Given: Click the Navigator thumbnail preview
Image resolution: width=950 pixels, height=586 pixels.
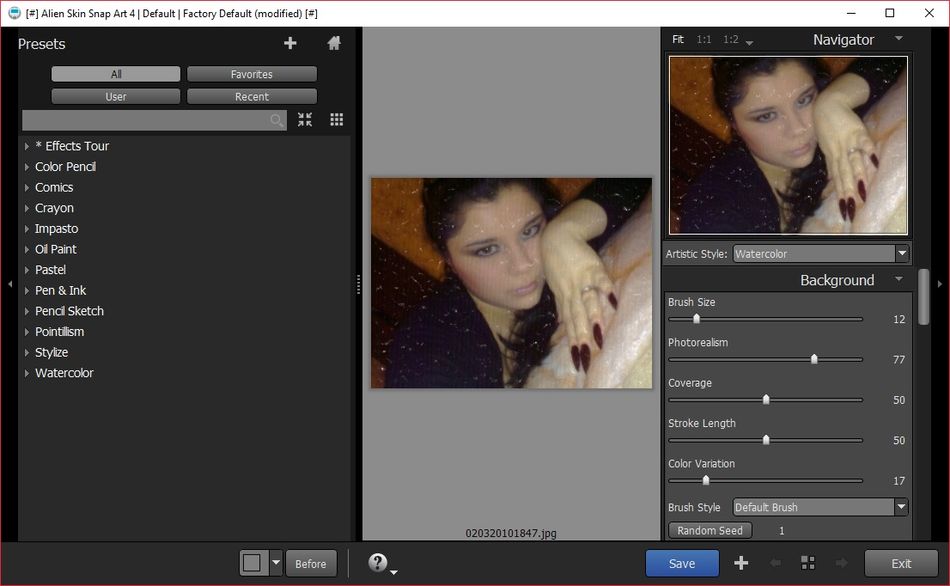Looking at the screenshot, I should click(x=788, y=145).
